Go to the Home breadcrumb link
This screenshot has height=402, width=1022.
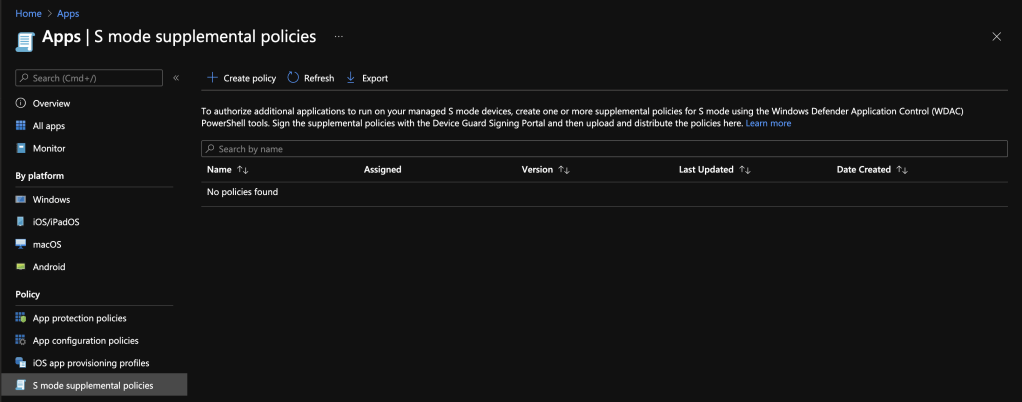point(28,14)
